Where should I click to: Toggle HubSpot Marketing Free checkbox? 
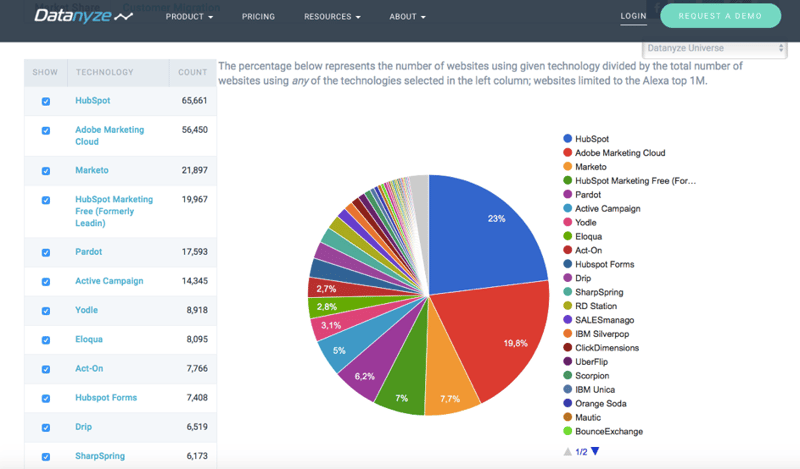(46, 200)
